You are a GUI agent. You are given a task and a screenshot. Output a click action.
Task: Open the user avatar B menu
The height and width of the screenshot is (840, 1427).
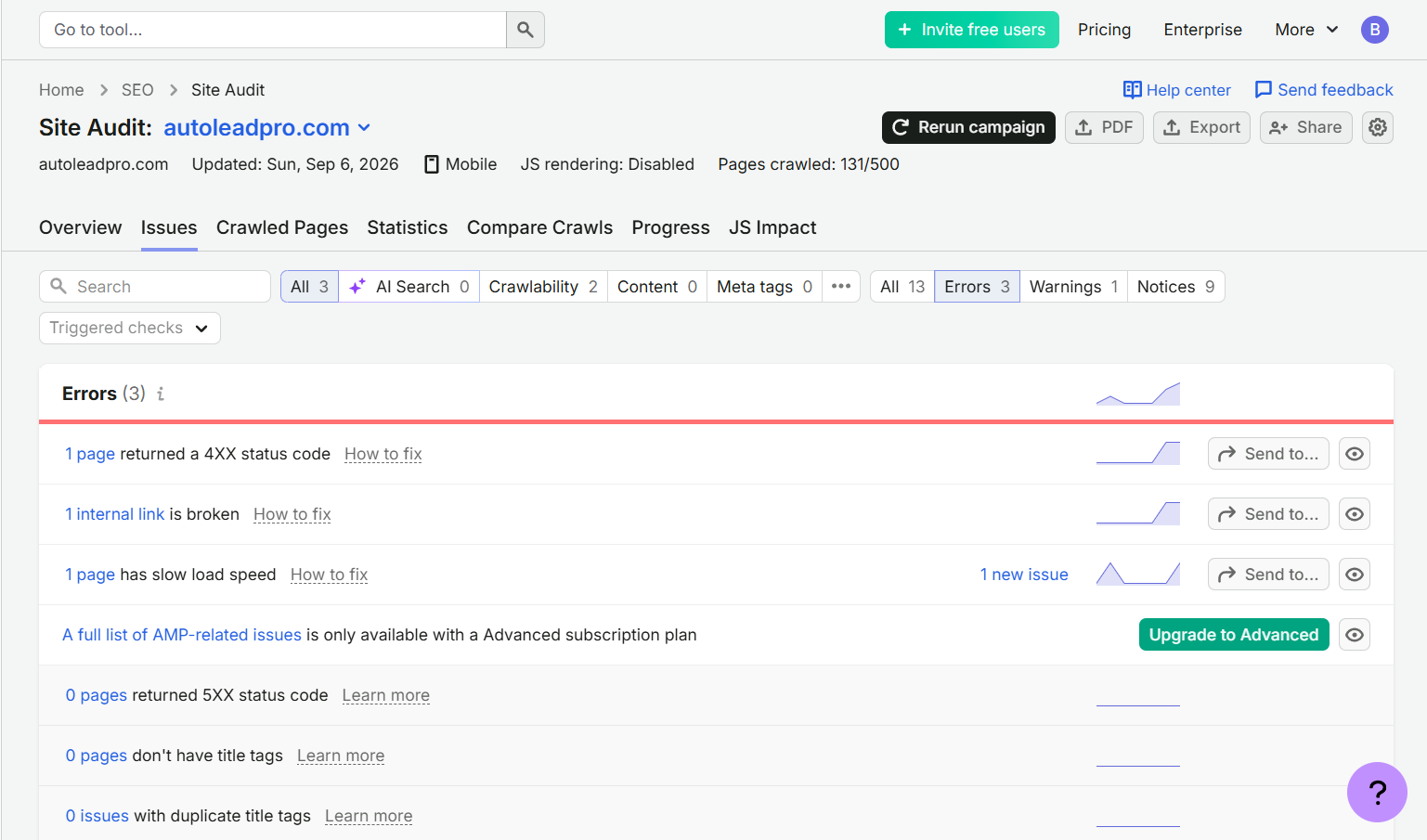point(1375,30)
